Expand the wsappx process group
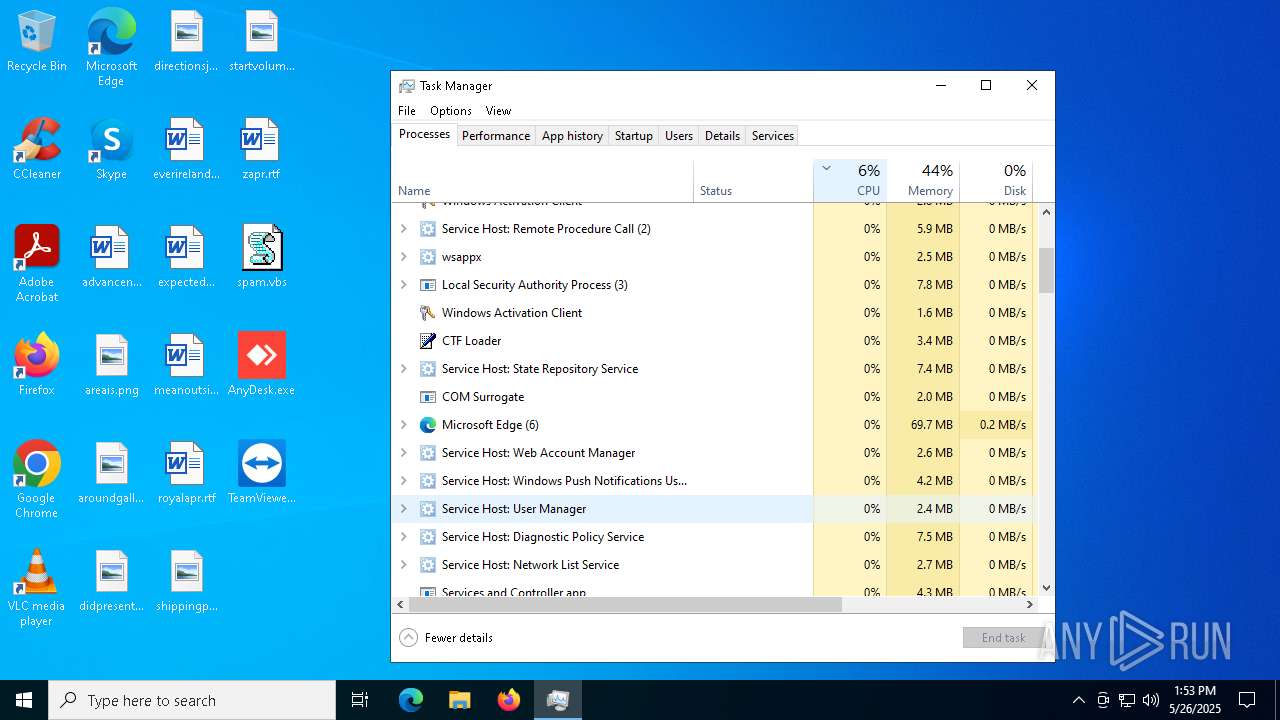 click(x=404, y=257)
